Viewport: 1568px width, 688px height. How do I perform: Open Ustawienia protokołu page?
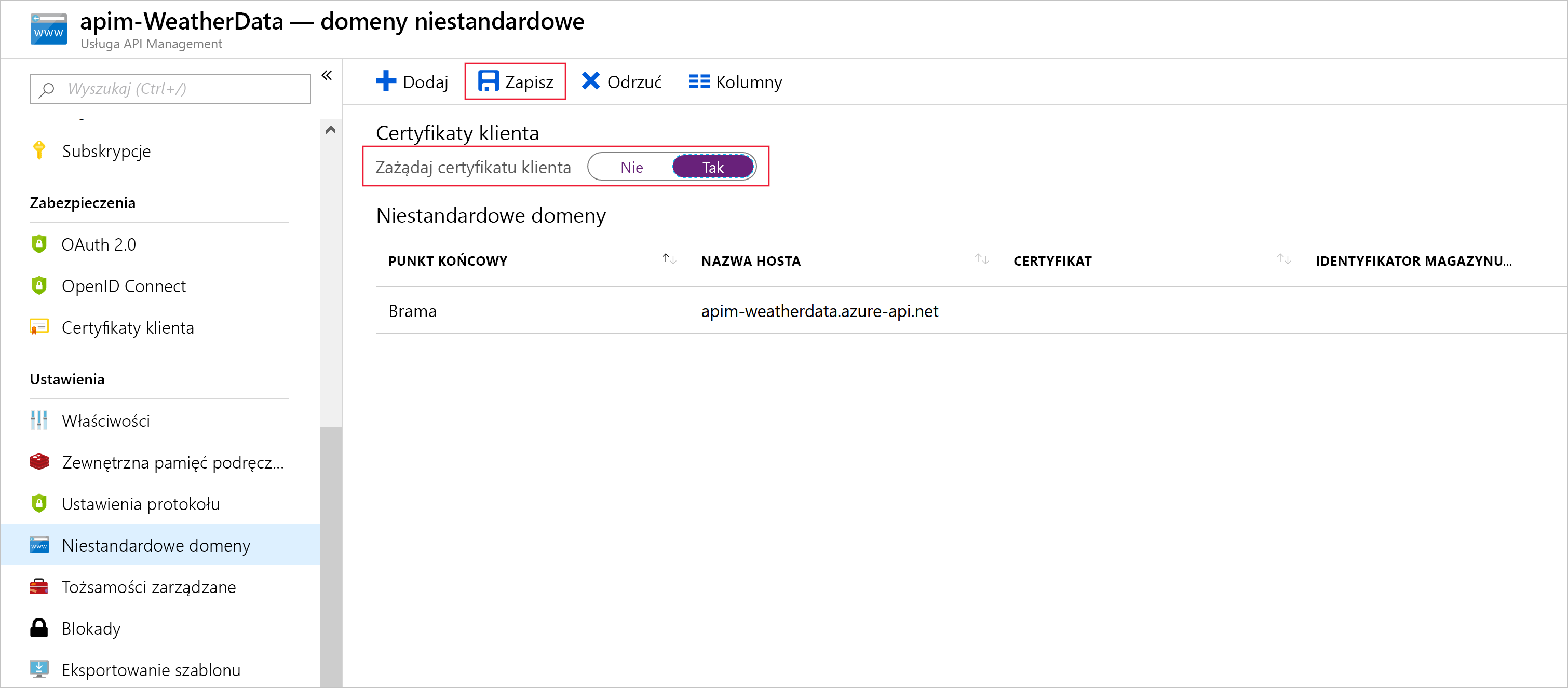pos(141,504)
